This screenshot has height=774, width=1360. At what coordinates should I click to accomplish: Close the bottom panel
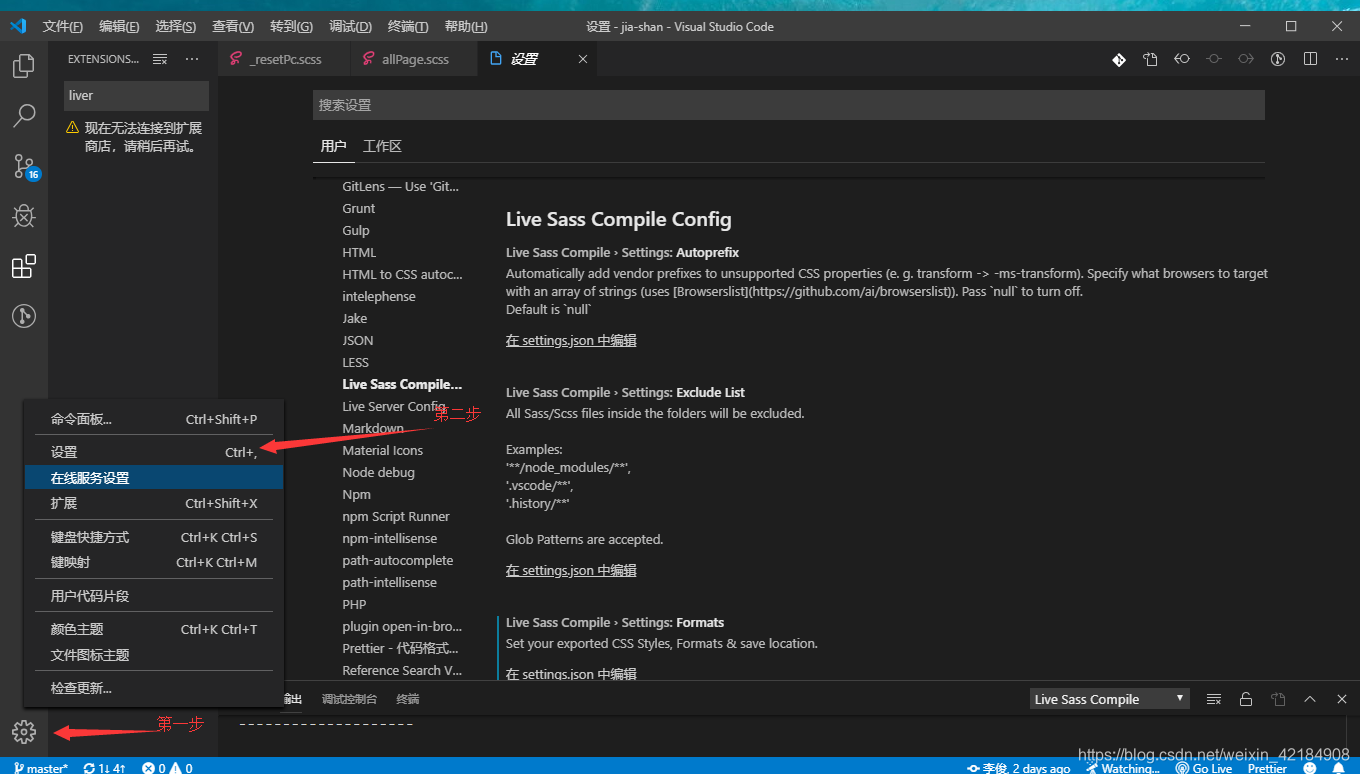1342,699
